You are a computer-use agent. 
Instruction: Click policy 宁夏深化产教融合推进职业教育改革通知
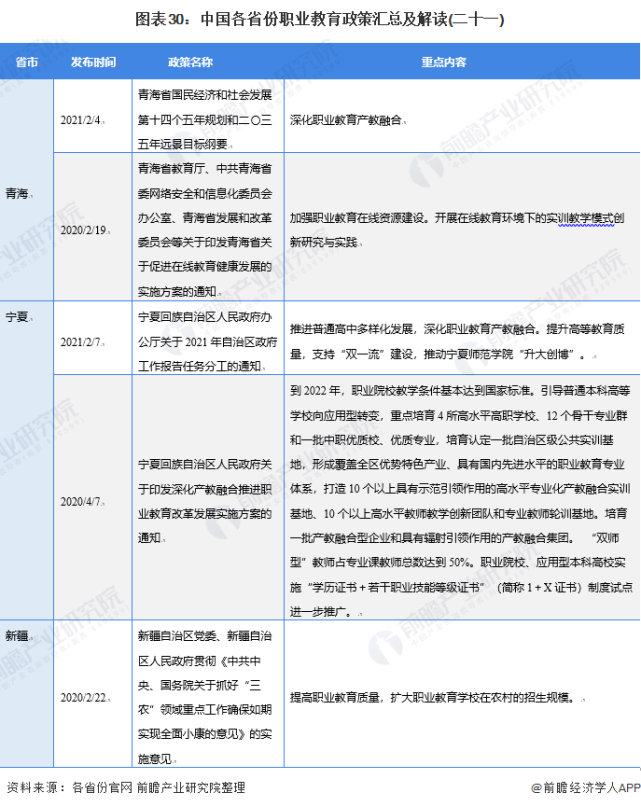[x=204, y=501]
